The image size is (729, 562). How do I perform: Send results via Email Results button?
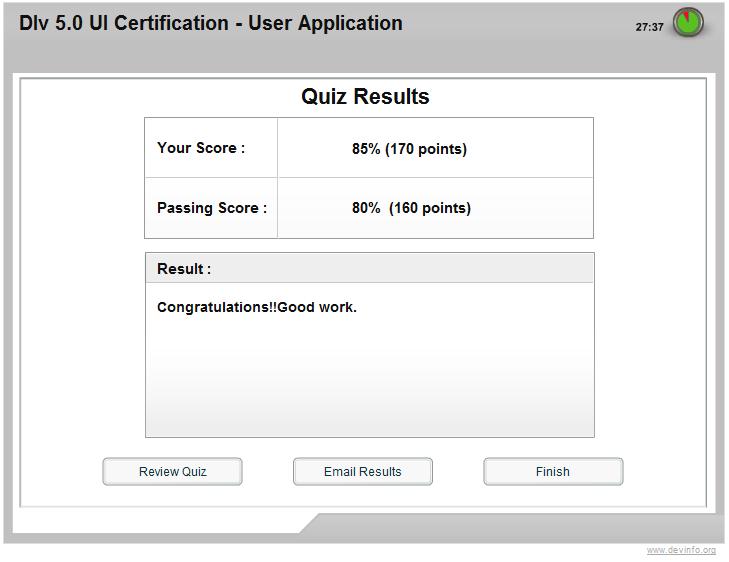pyautogui.click(x=363, y=471)
